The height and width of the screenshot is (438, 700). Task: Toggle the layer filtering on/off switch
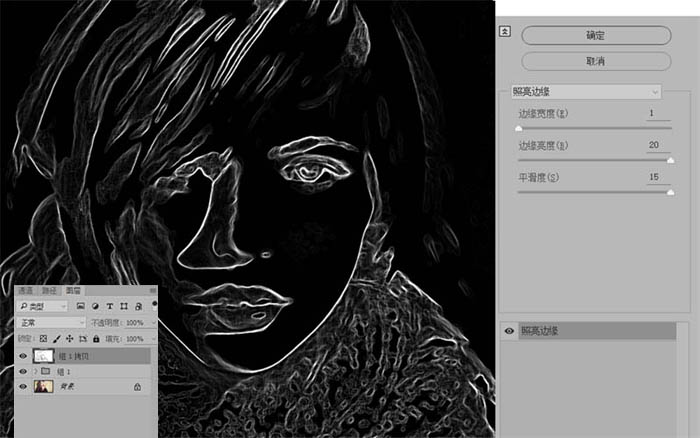pyautogui.click(x=154, y=306)
